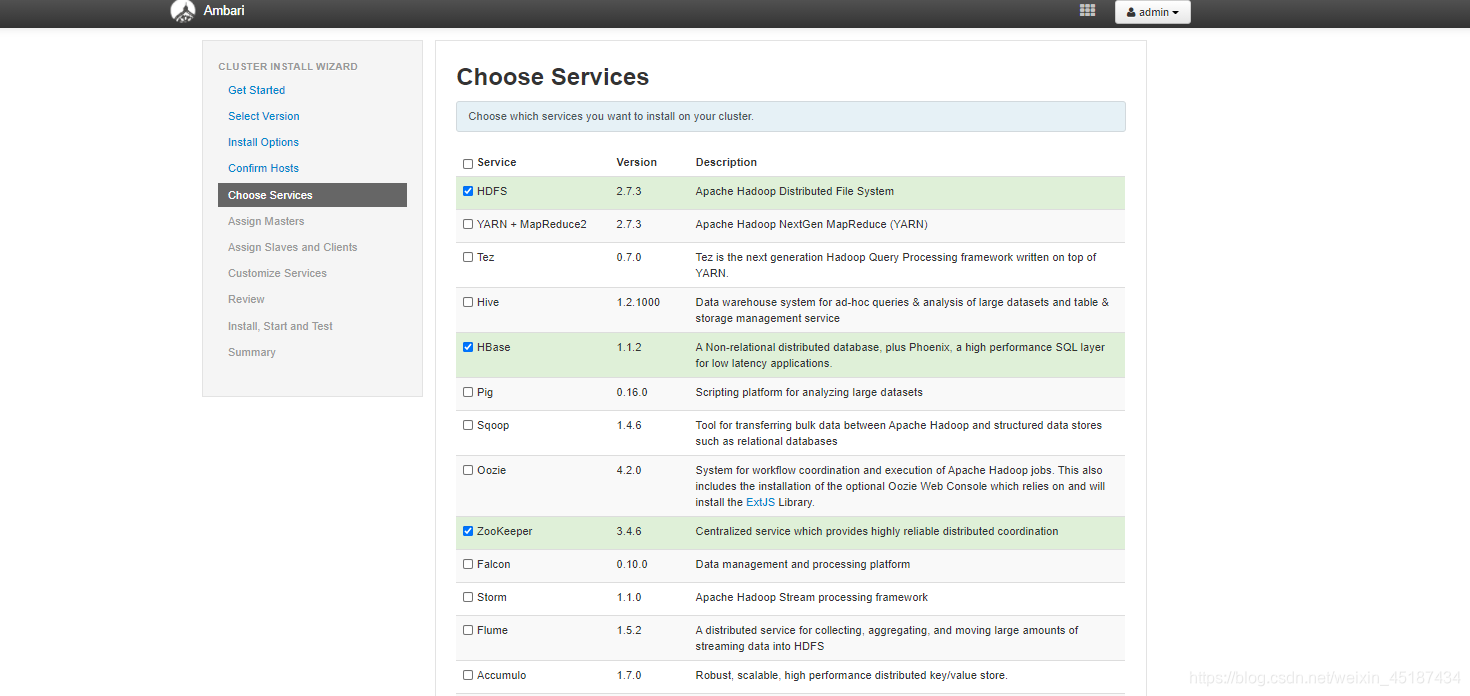
Task: Go to Select Version wizard step
Action: (x=264, y=116)
